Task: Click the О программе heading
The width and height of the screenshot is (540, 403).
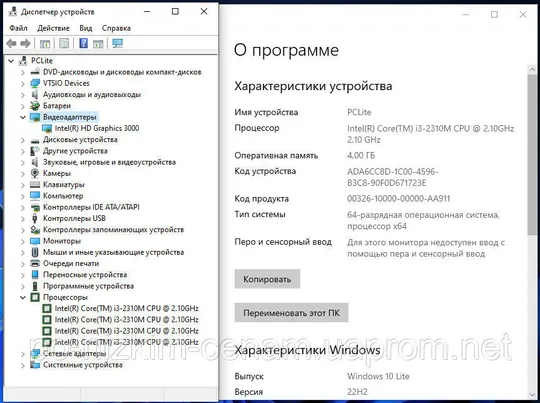Action: pos(286,50)
